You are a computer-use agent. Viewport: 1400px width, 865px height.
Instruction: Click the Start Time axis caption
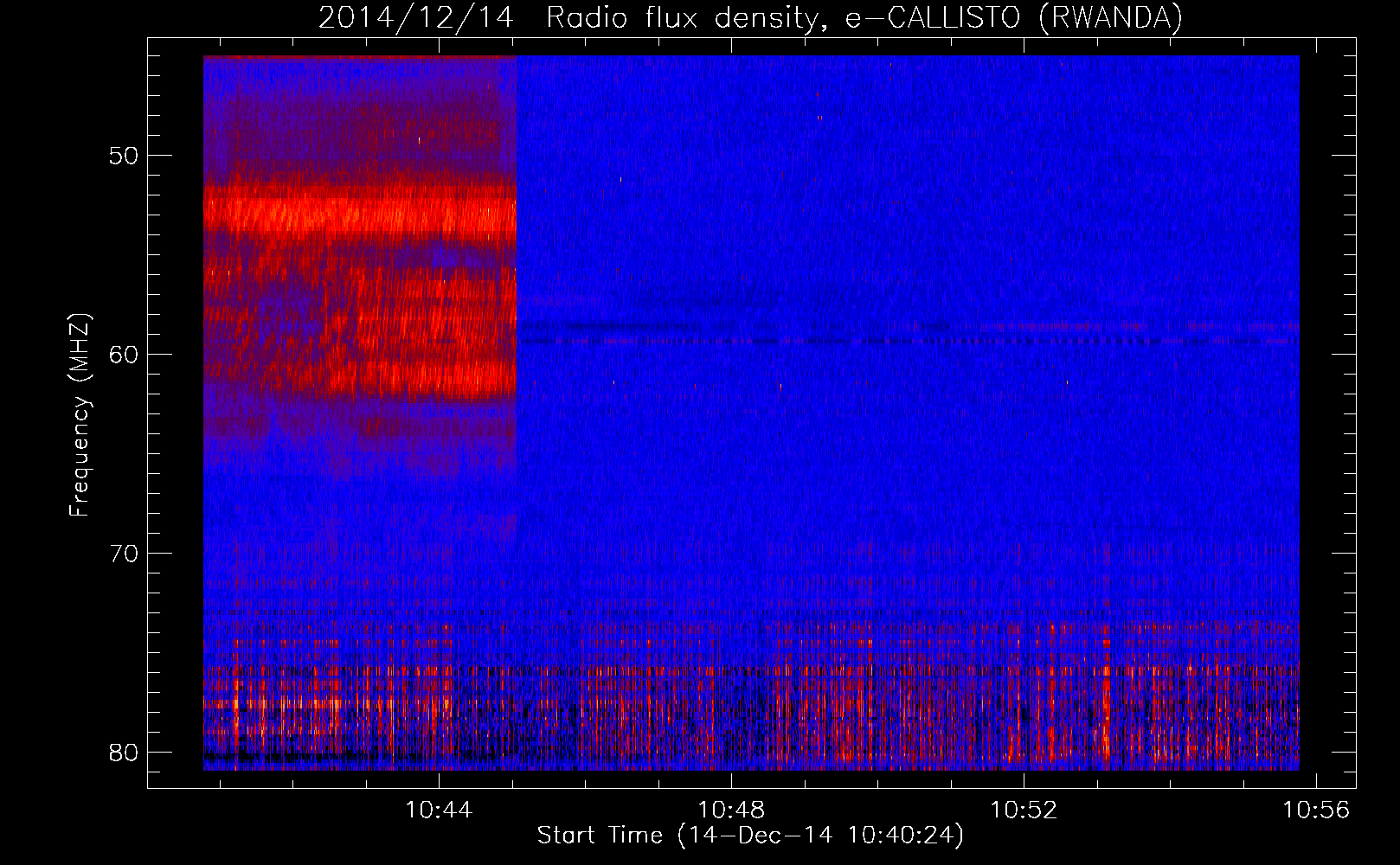click(x=750, y=836)
